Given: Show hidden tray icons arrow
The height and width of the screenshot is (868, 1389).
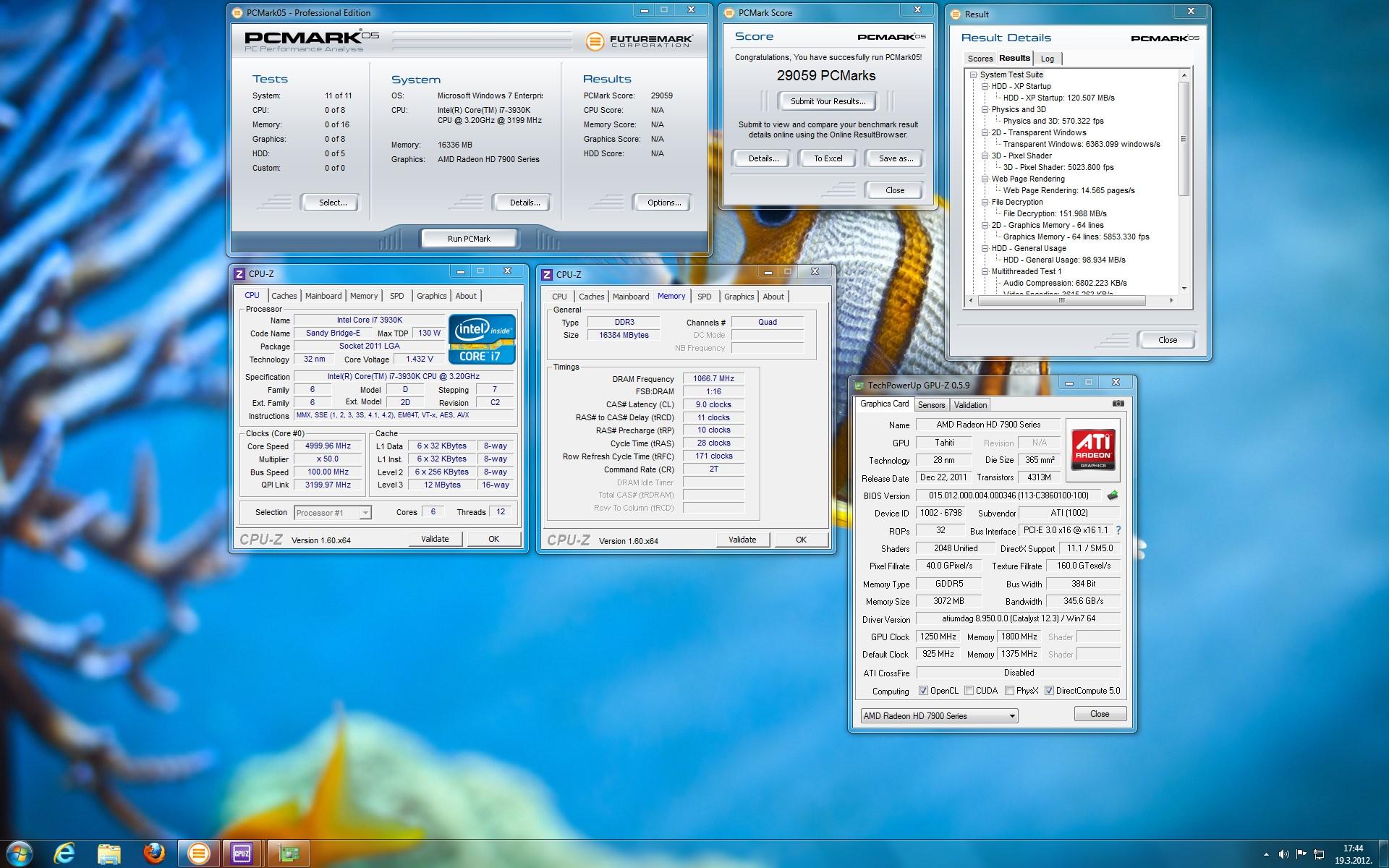Looking at the screenshot, I should (1266, 854).
